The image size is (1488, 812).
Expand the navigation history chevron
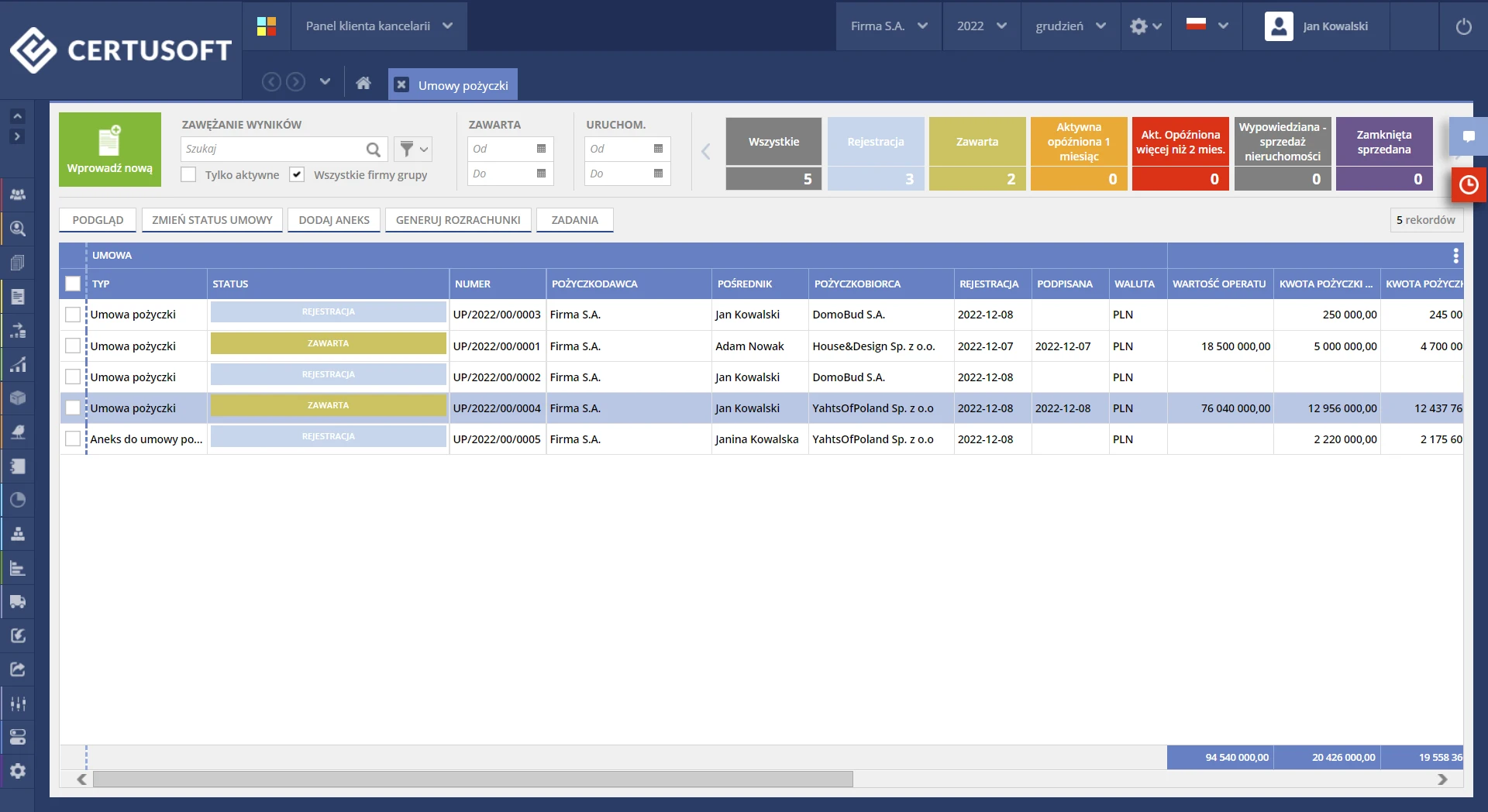coord(325,81)
